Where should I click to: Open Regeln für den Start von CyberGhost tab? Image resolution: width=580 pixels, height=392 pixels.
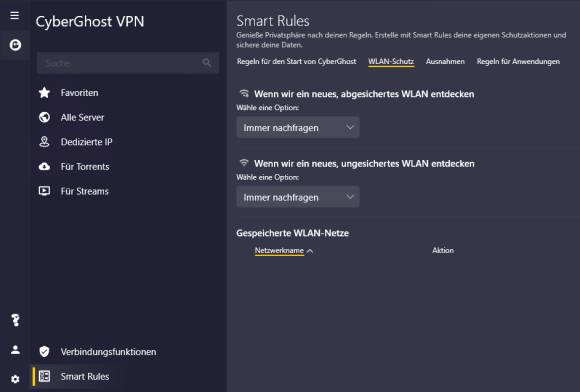pos(296,61)
